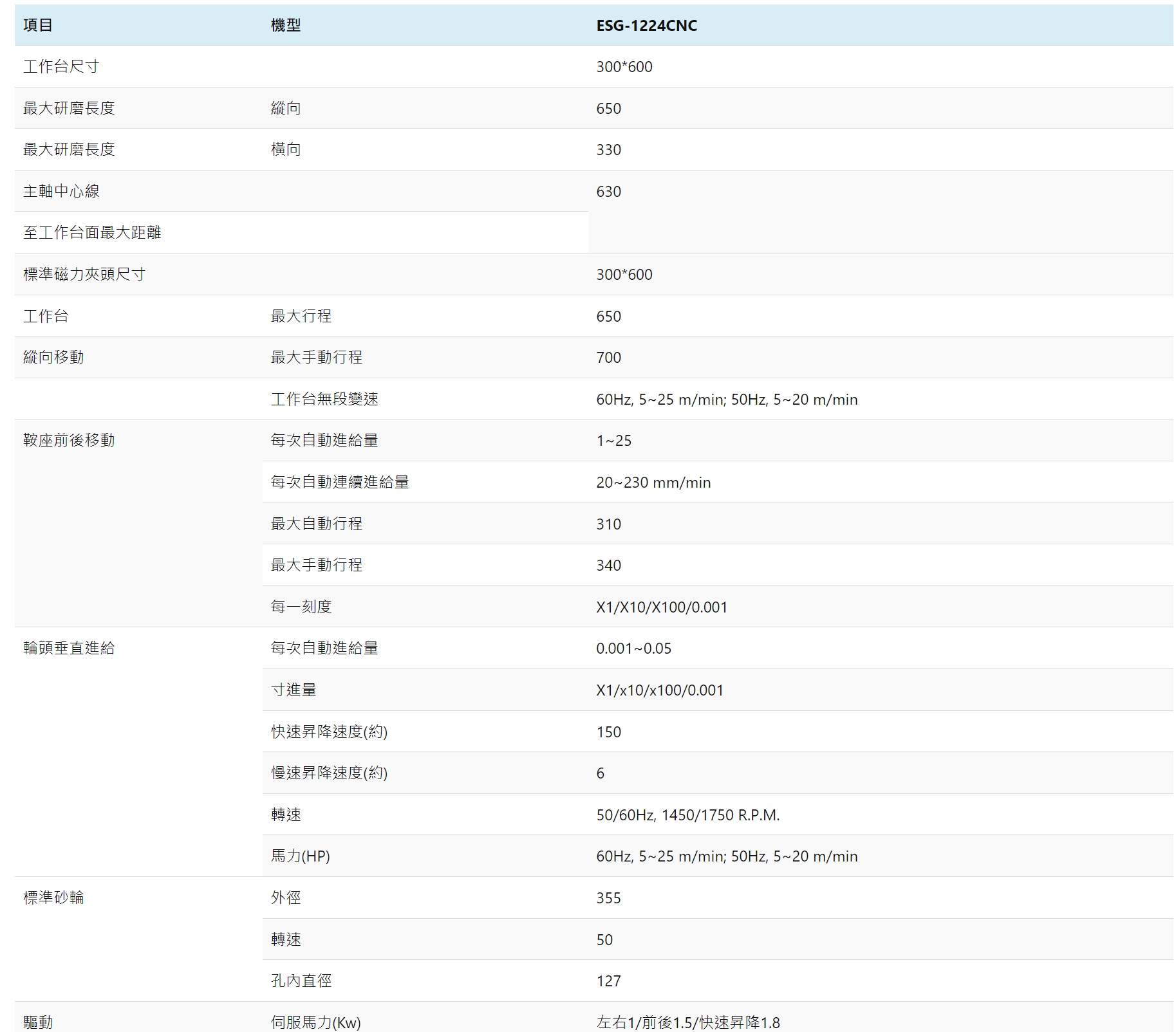This screenshot has height=1032, width=1176.
Task: Select the value 50/60Hz, 1450/1750 R.P.M.
Action: 687,815
